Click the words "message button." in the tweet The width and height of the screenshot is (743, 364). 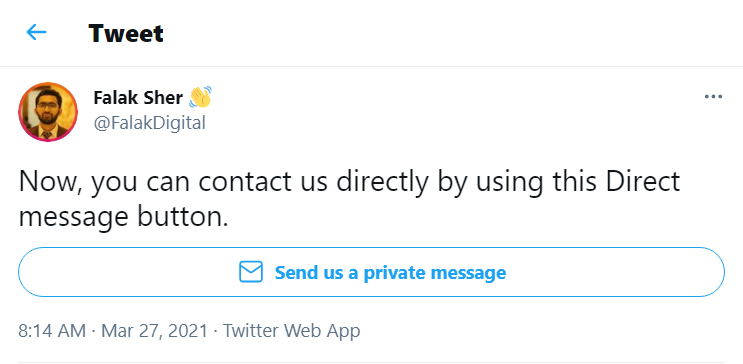(124, 218)
